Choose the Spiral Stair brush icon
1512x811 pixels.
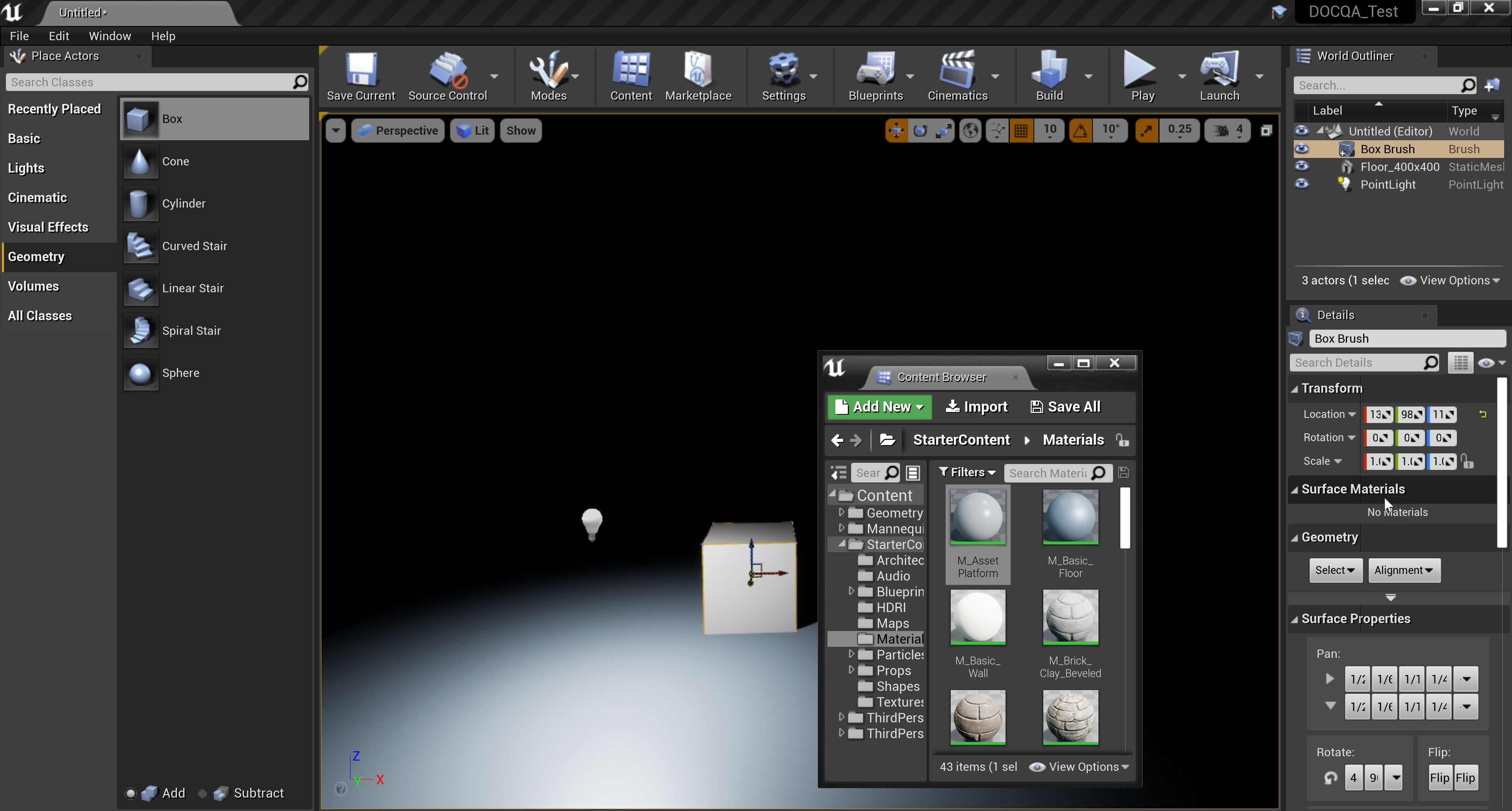pos(140,331)
